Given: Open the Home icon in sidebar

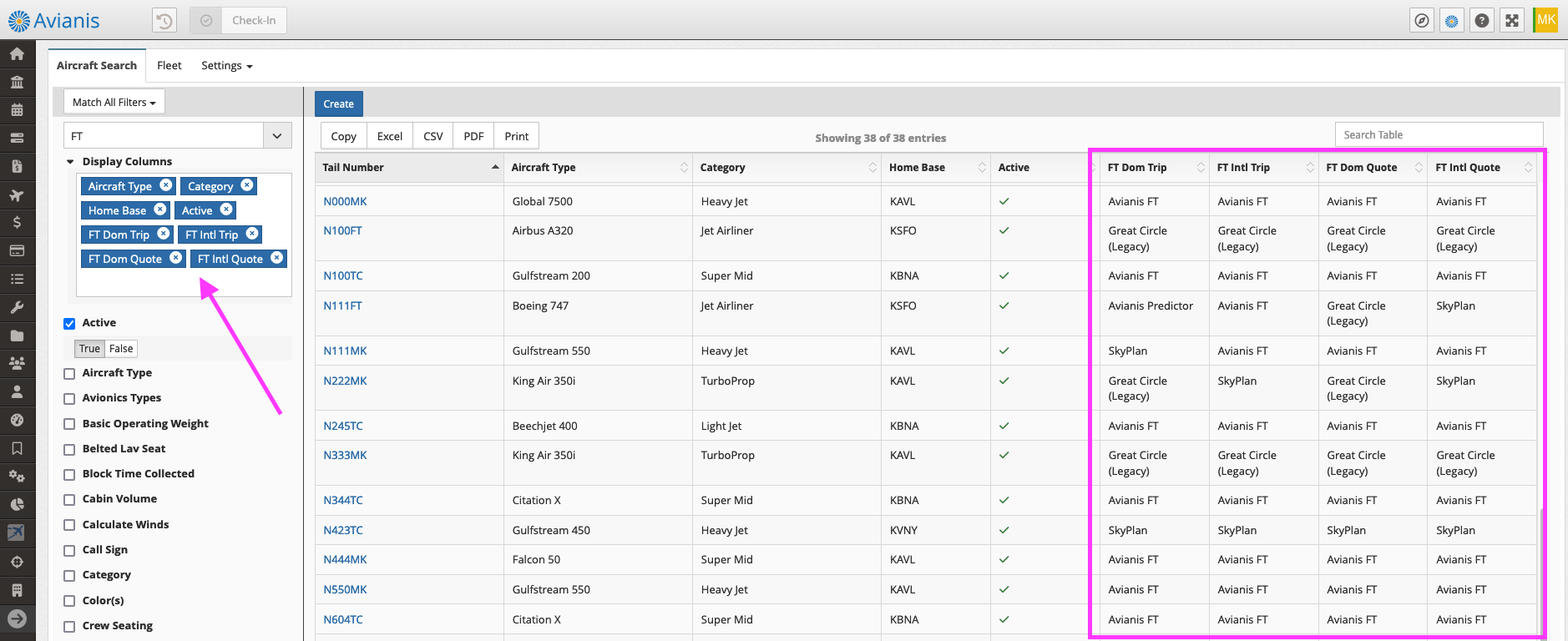Looking at the screenshot, I should 17,53.
